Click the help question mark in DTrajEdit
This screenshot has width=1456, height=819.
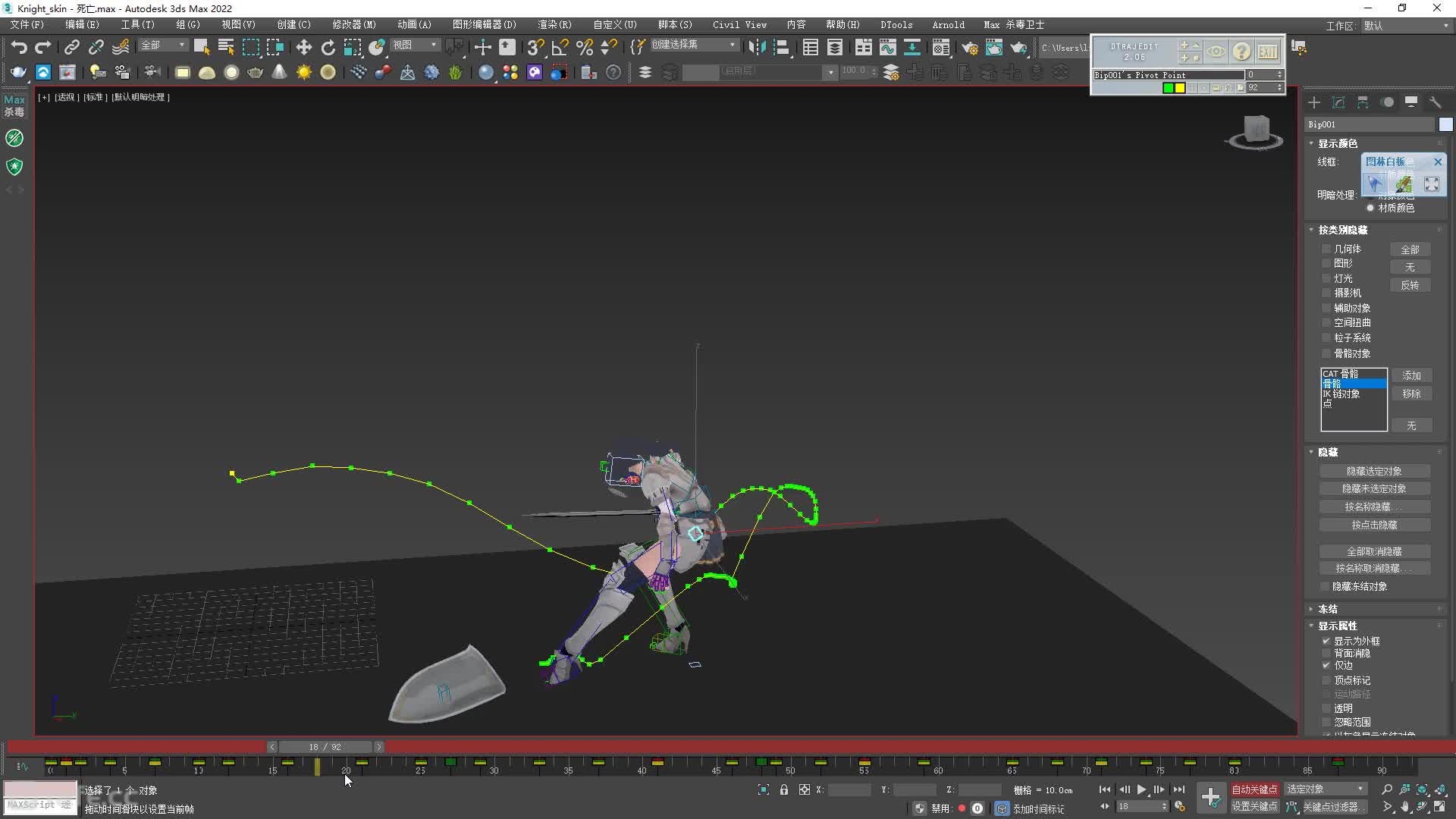tap(1241, 52)
